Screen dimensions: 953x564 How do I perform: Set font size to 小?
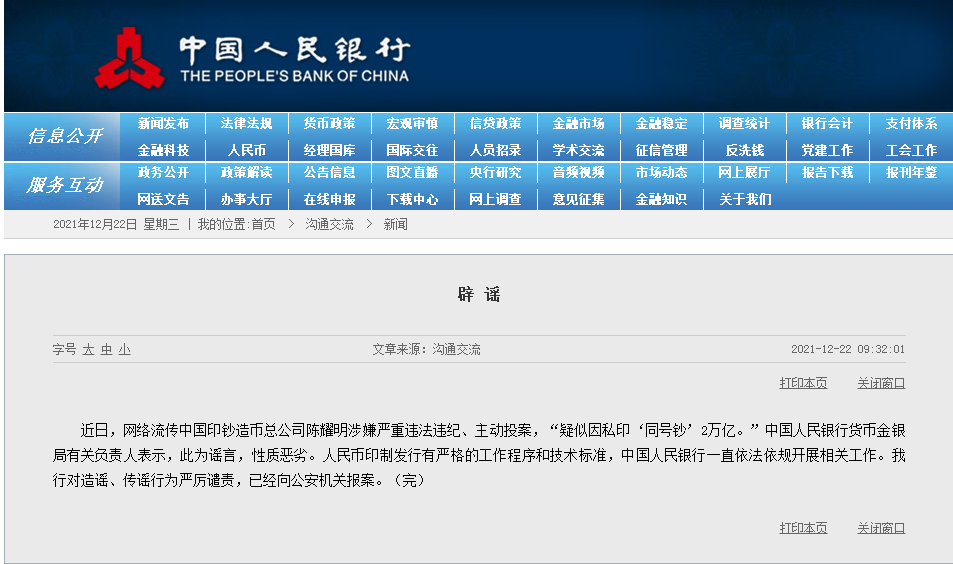125,349
